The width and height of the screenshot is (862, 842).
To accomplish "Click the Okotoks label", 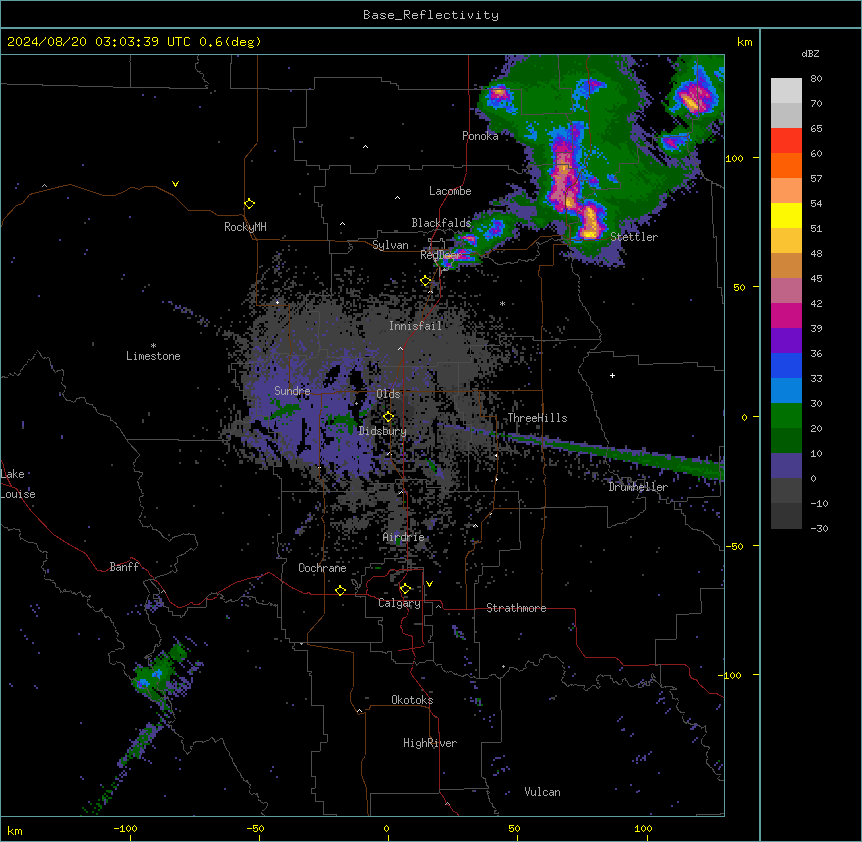I will [x=412, y=700].
